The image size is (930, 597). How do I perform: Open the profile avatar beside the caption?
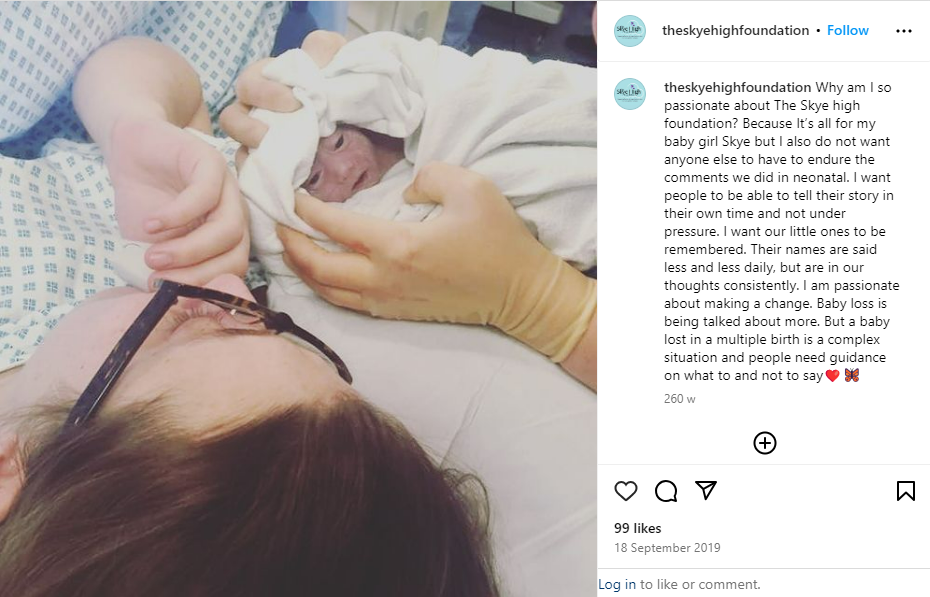(x=630, y=94)
